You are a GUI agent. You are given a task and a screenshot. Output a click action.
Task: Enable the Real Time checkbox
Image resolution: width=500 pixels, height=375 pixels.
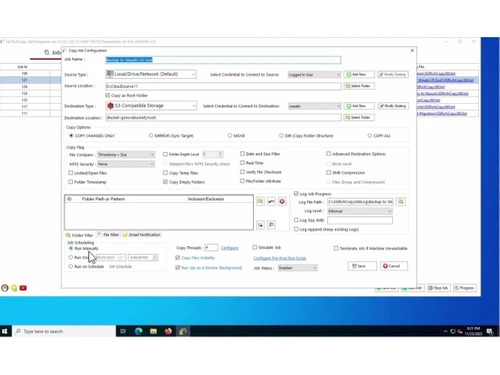click(242, 163)
